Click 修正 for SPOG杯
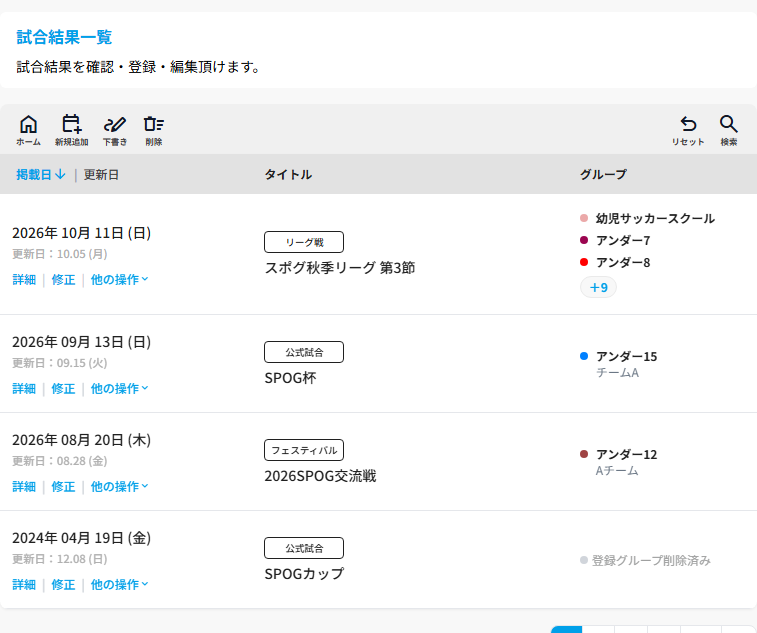The width and height of the screenshot is (757, 633). (x=63, y=389)
